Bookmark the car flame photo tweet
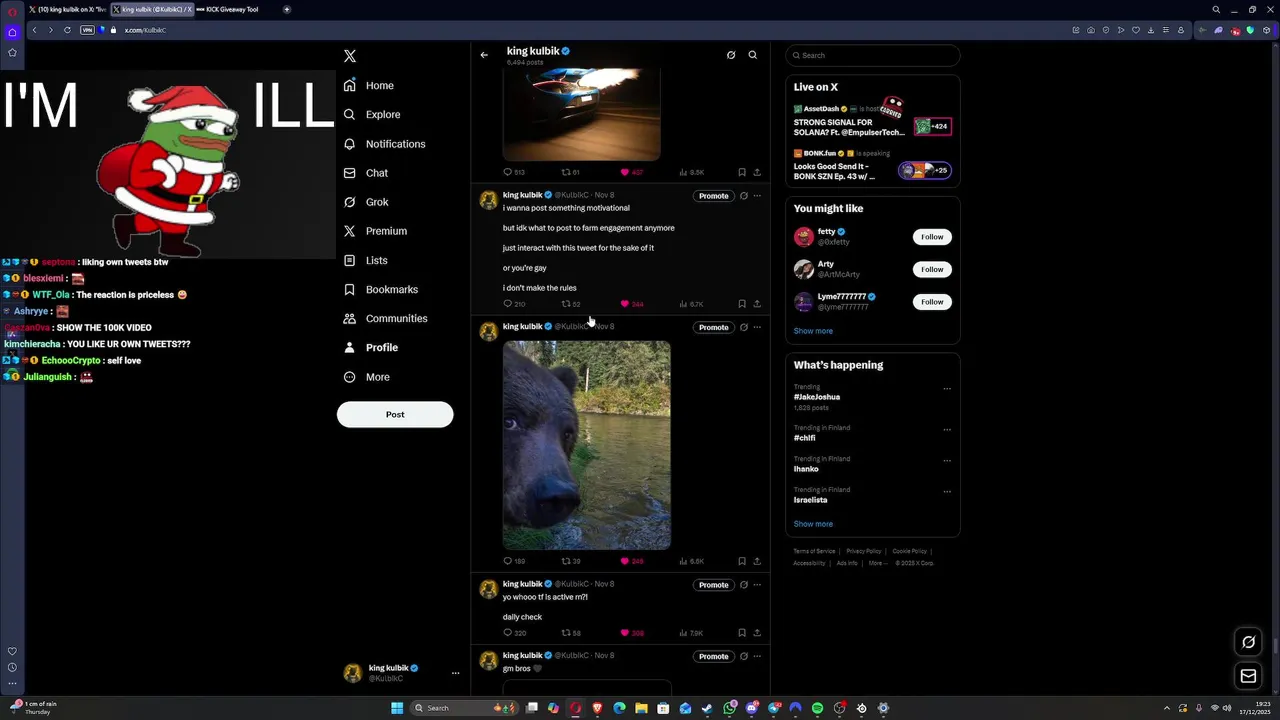 pyautogui.click(x=741, y=172)
